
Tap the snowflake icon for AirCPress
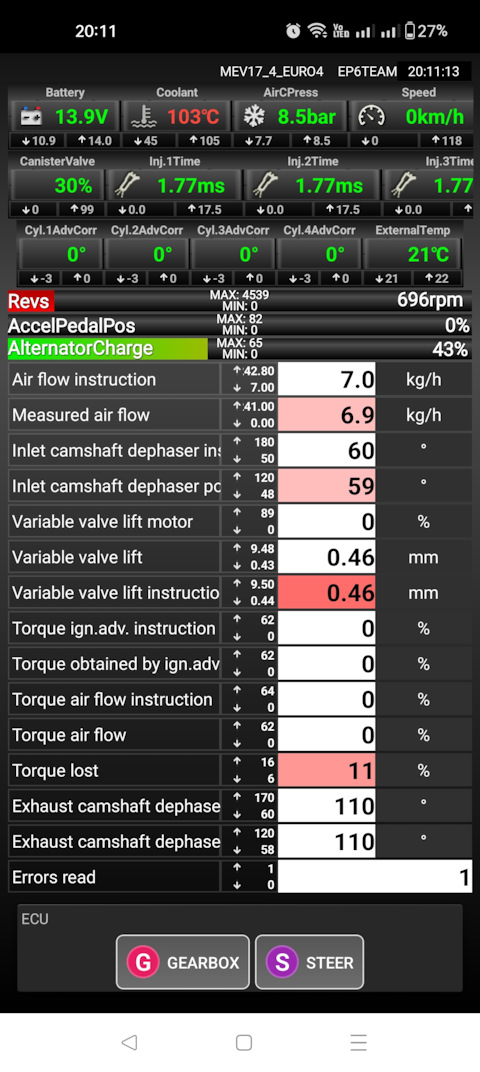pos(254,117)
